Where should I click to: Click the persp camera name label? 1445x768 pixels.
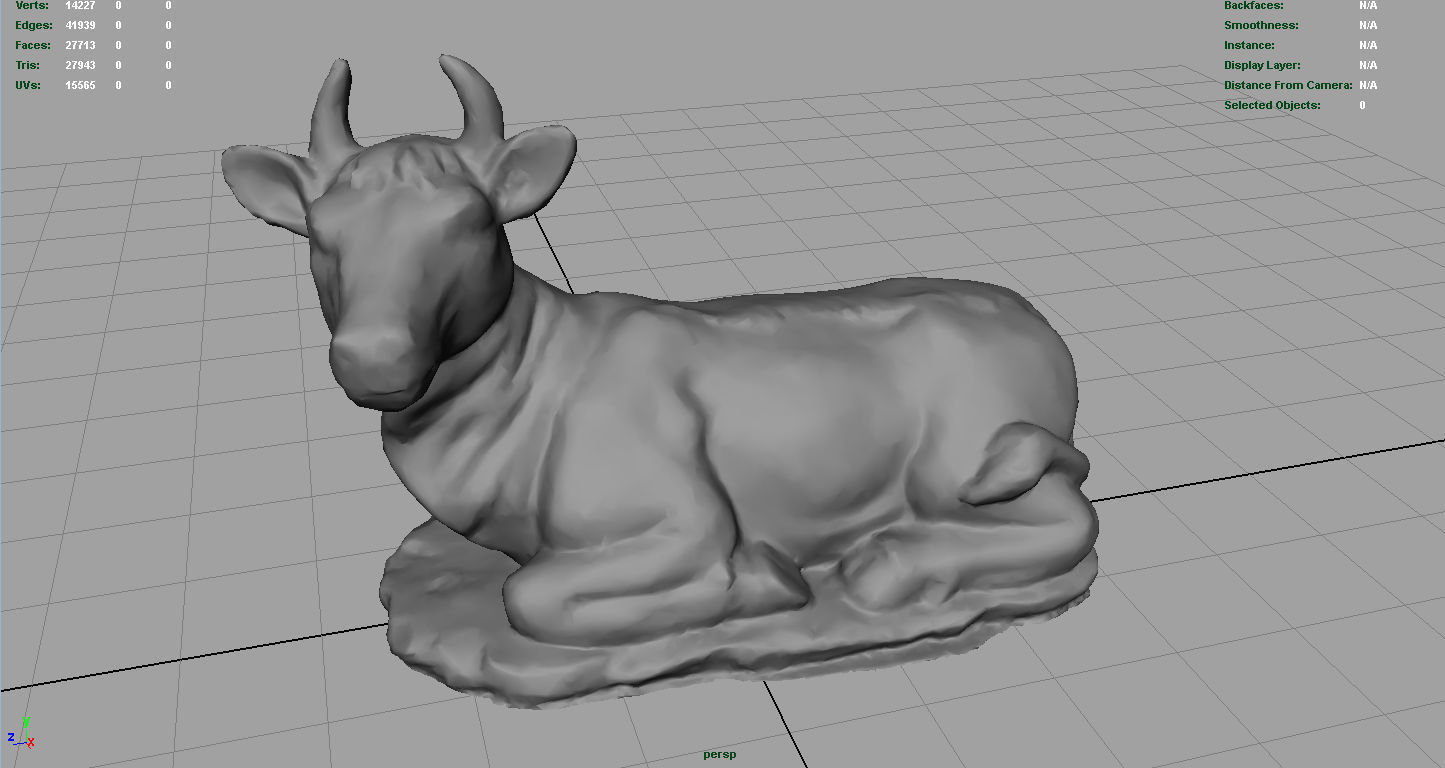(719, 754)
